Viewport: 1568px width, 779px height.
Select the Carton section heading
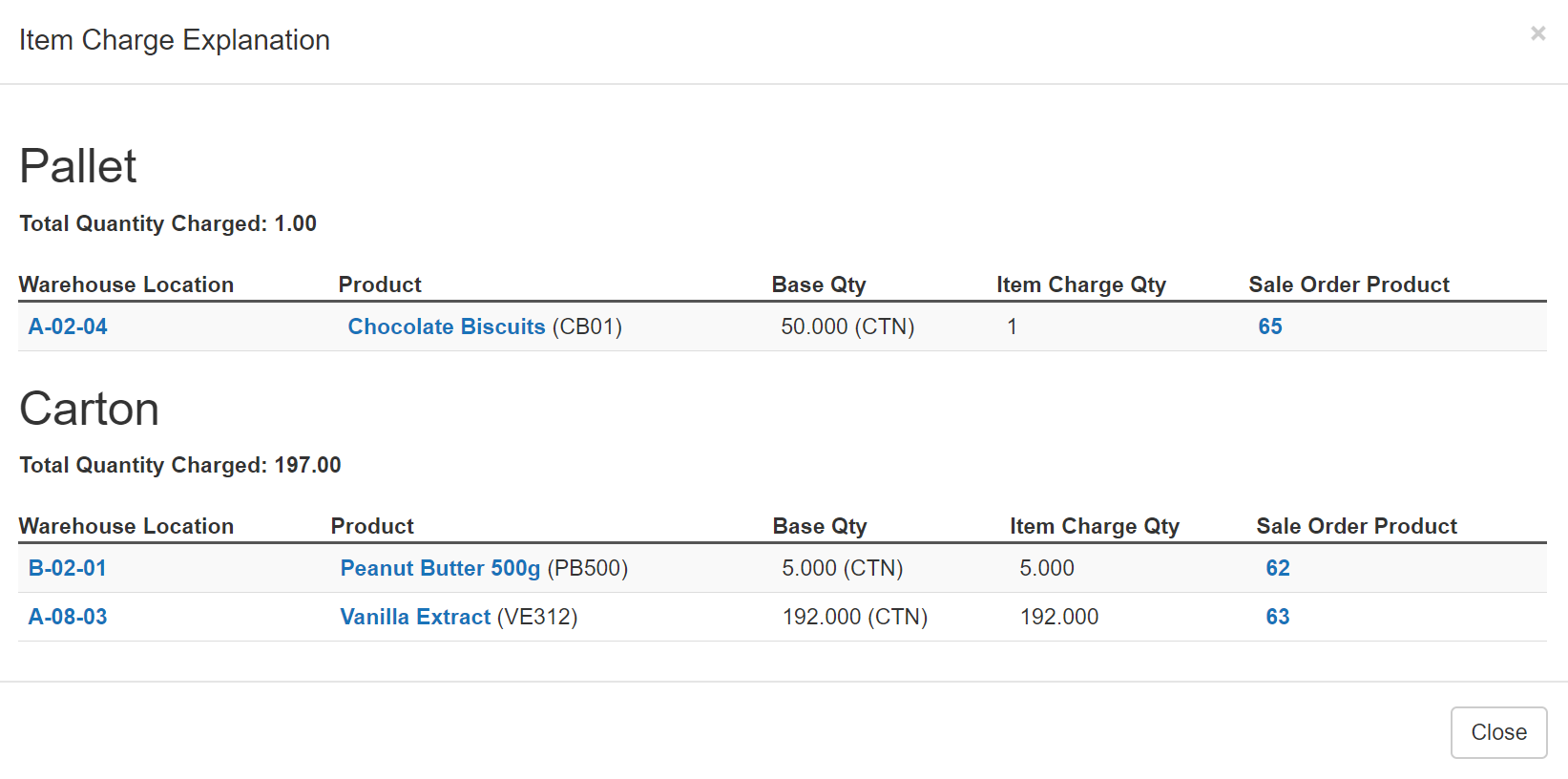[x=89, y=409]
